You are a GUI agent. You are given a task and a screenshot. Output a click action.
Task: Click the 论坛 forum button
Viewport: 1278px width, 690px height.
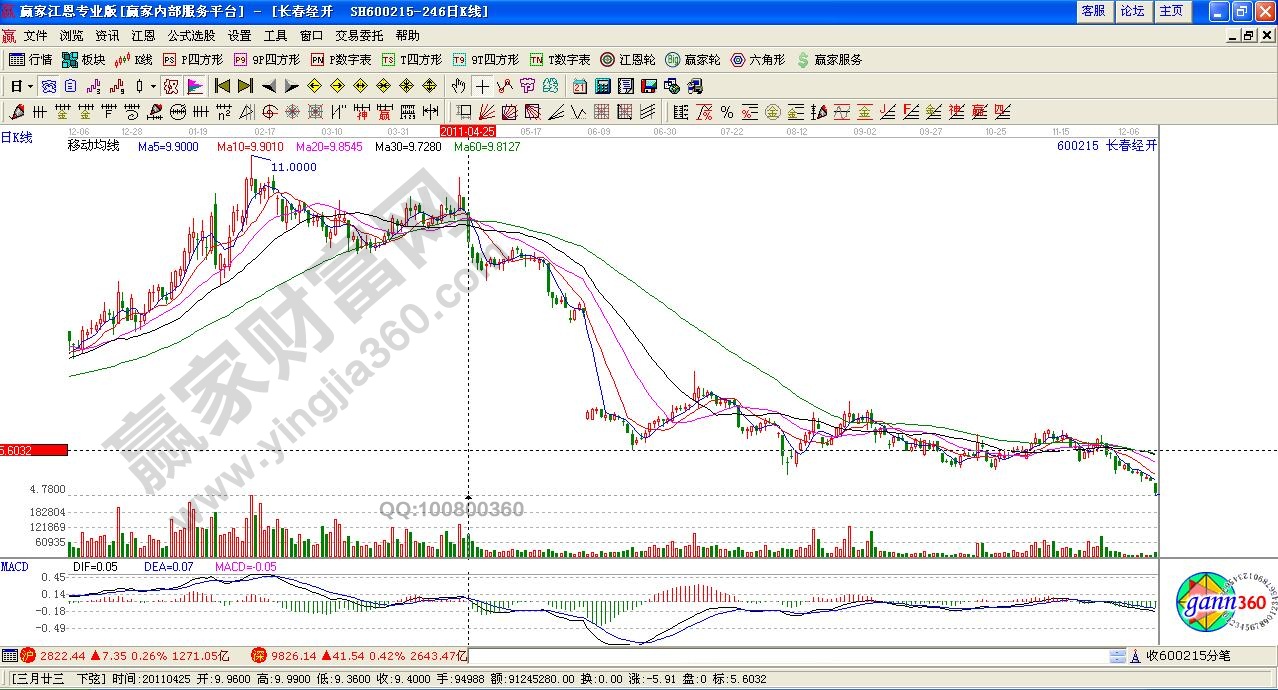[x=1132, y=11]
